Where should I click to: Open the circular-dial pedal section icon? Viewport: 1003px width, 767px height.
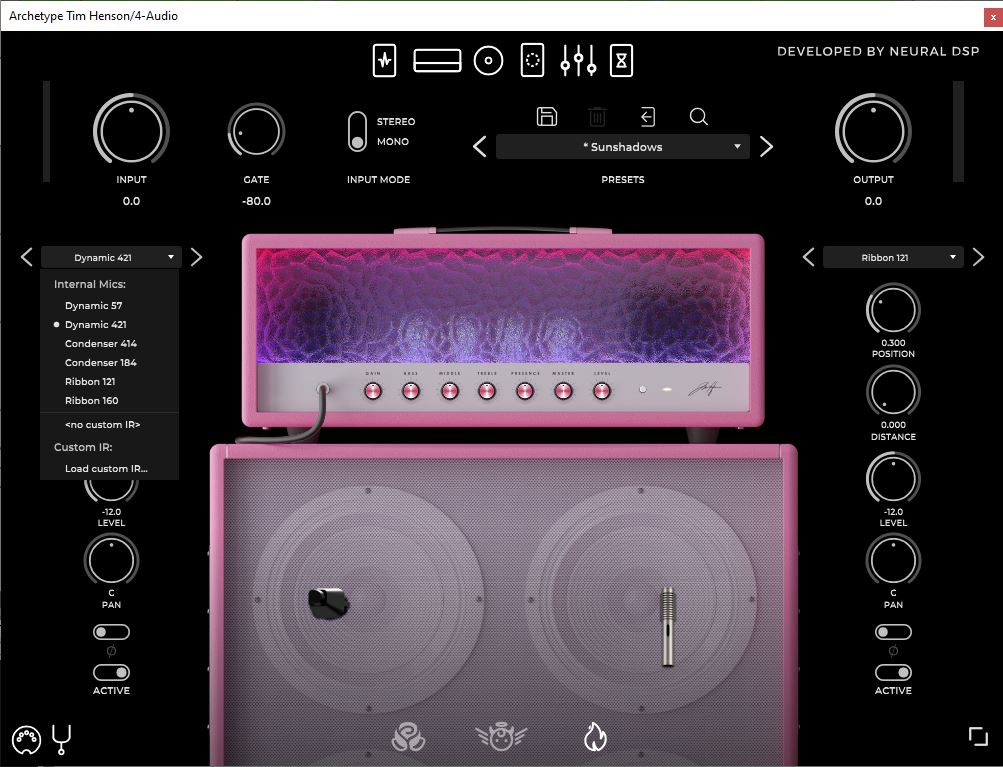point(532,61)
